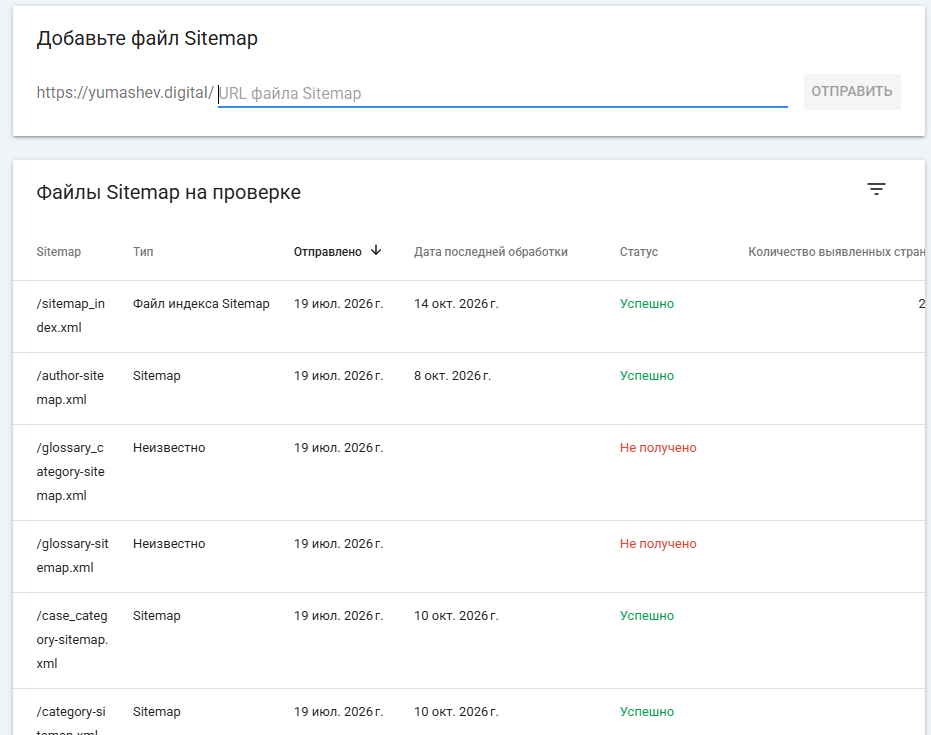Open the /sitemap_index.xml row
The image size is (931, 735).
pos(468,316)
